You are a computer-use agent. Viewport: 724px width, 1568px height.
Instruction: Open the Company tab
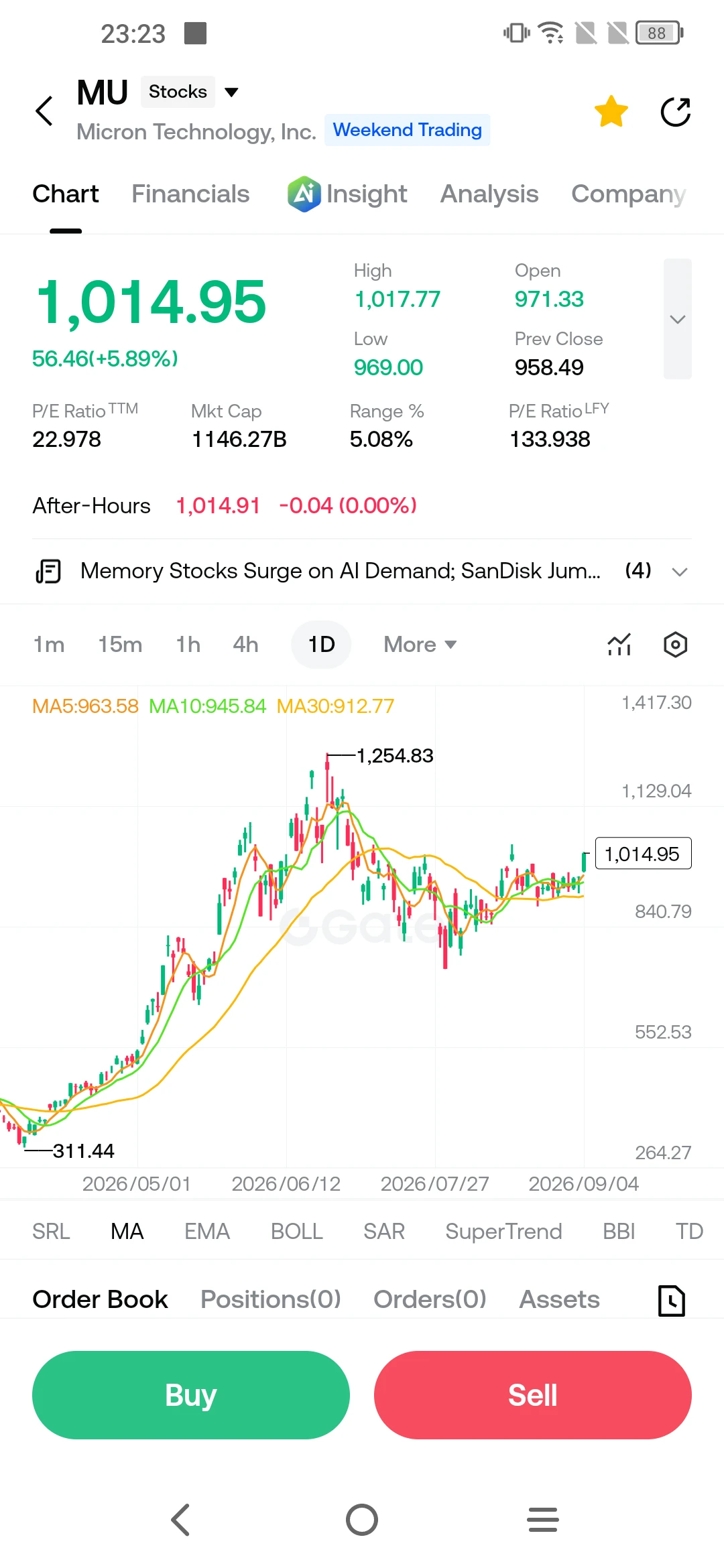[629, 194]
